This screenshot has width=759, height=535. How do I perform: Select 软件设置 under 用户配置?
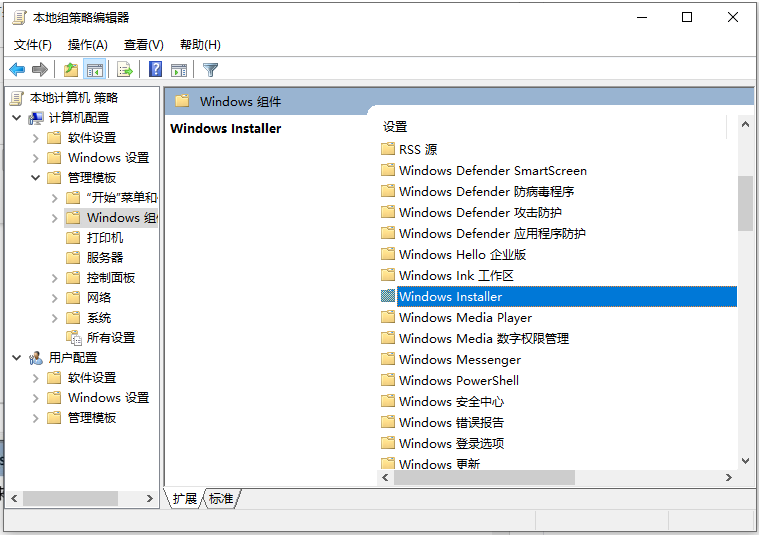coord(92,378)
